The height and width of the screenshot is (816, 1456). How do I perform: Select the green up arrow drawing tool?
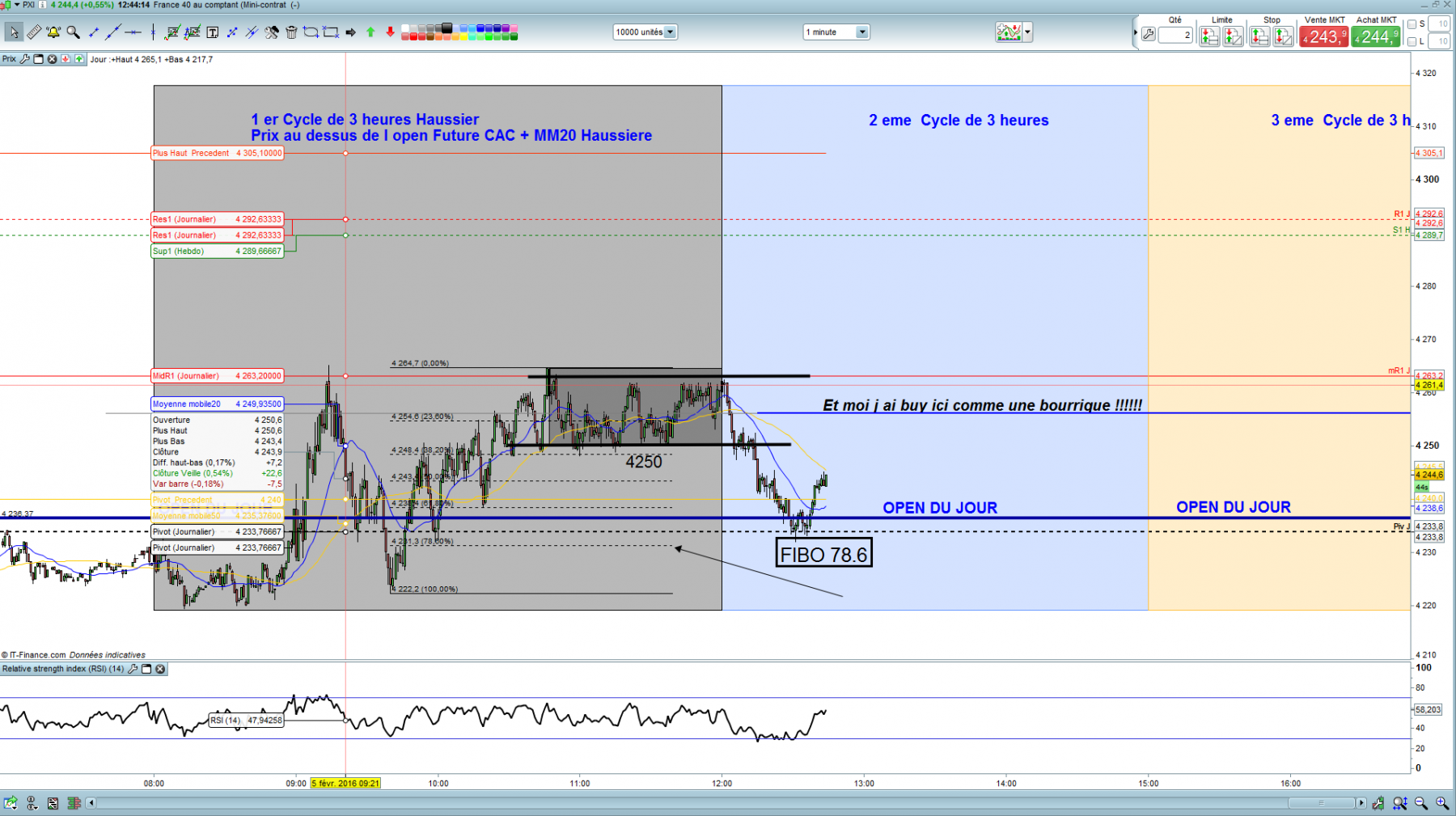click(x=370, y=32)
